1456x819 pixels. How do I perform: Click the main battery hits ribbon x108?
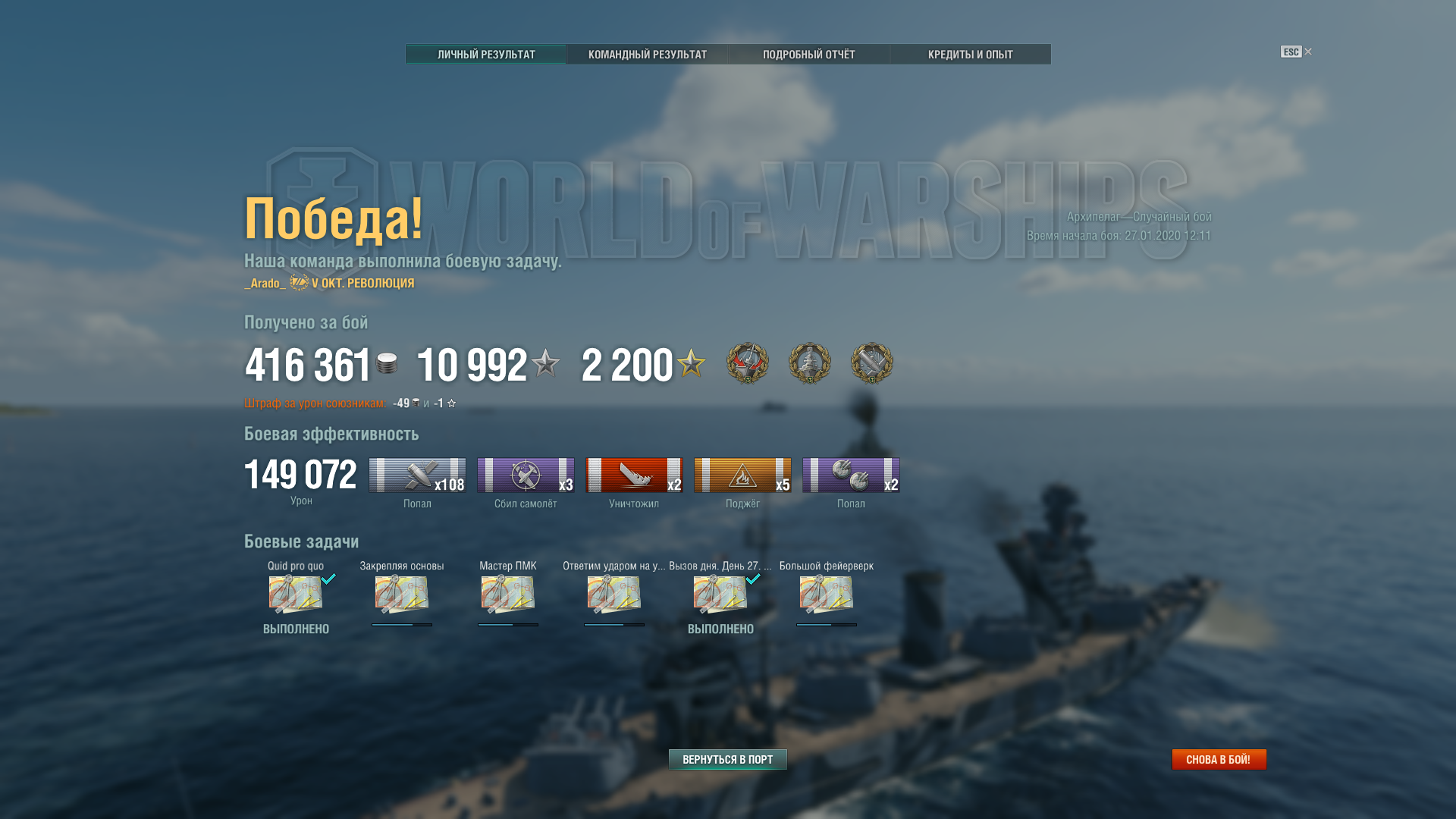417,475
